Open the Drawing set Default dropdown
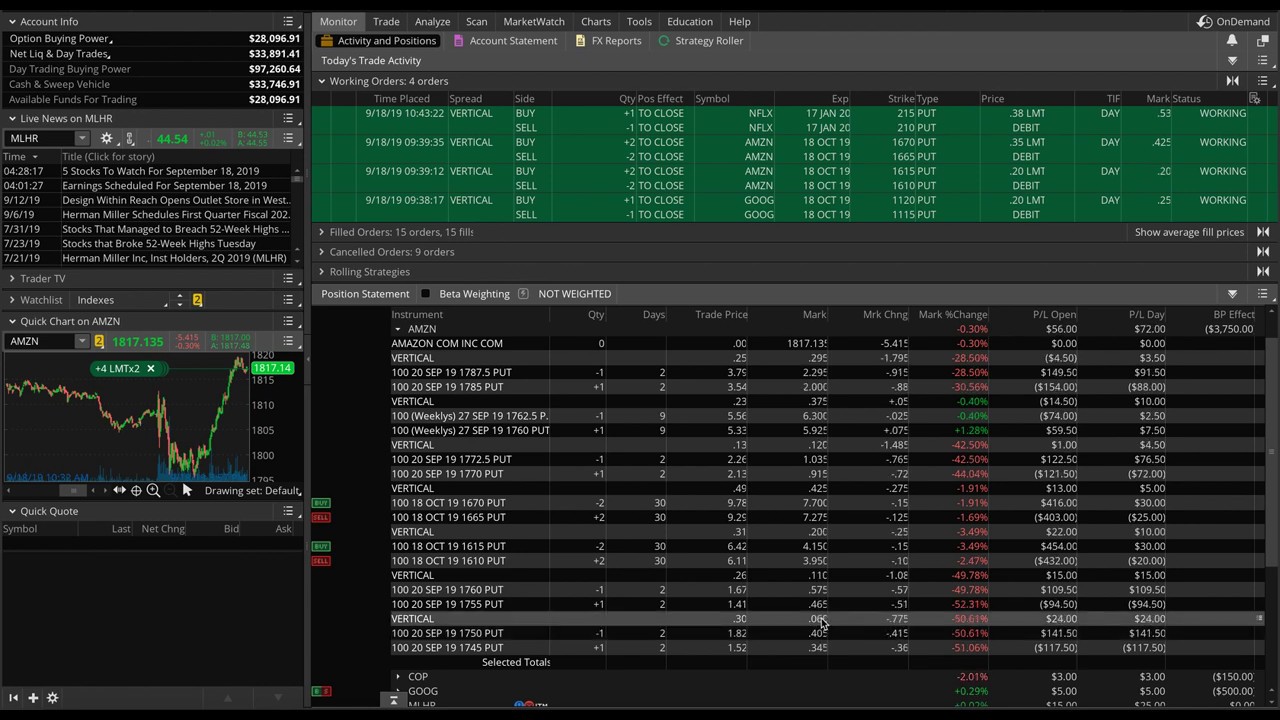1280x720 pixels. (x=252, y=491)
